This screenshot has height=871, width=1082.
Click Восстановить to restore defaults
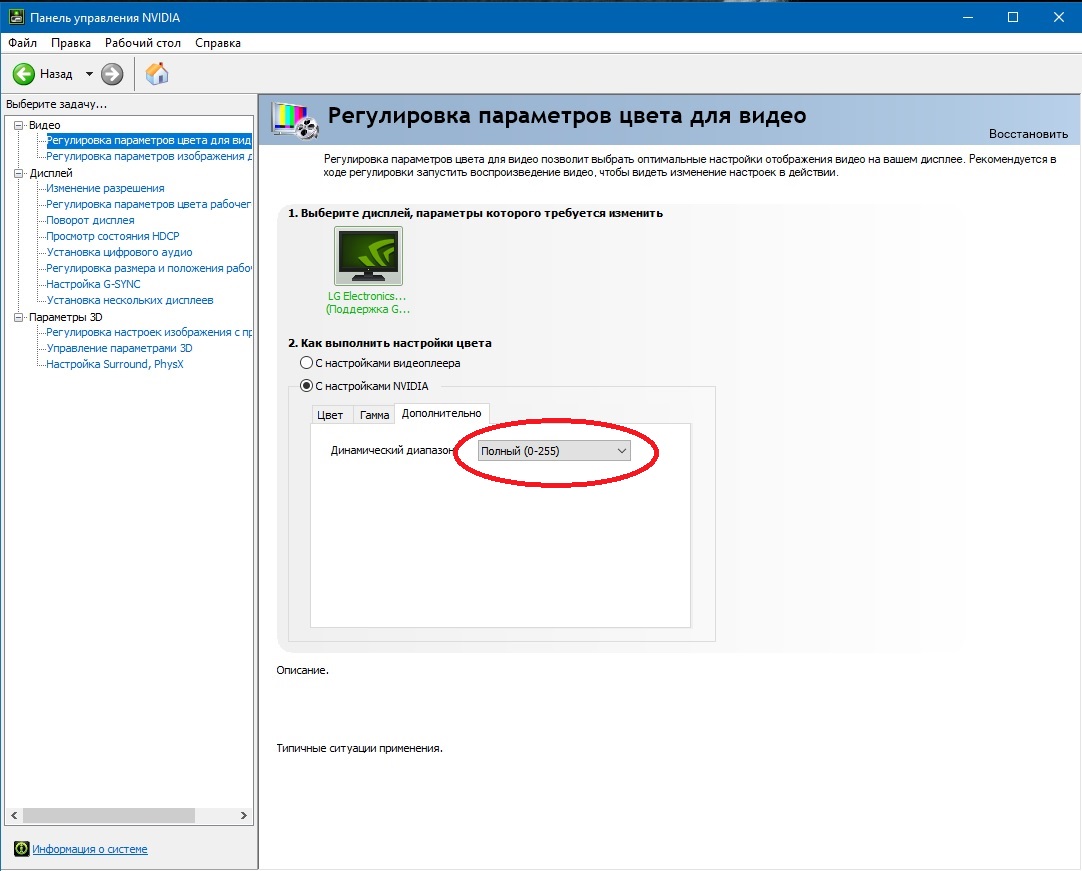[x=1028, y=134]
